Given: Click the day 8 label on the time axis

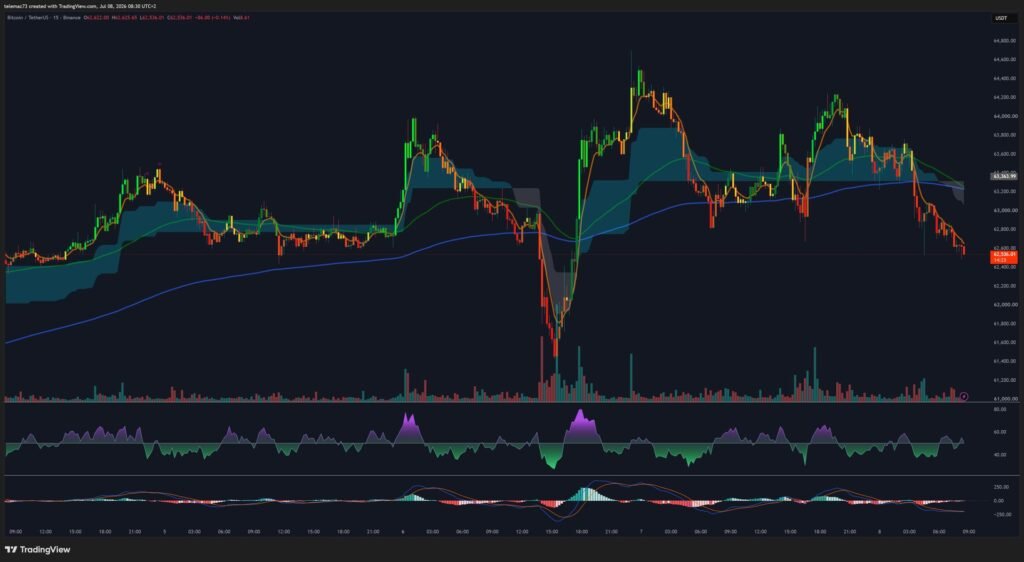Looking at the screenshot, I should coord(879,532).
